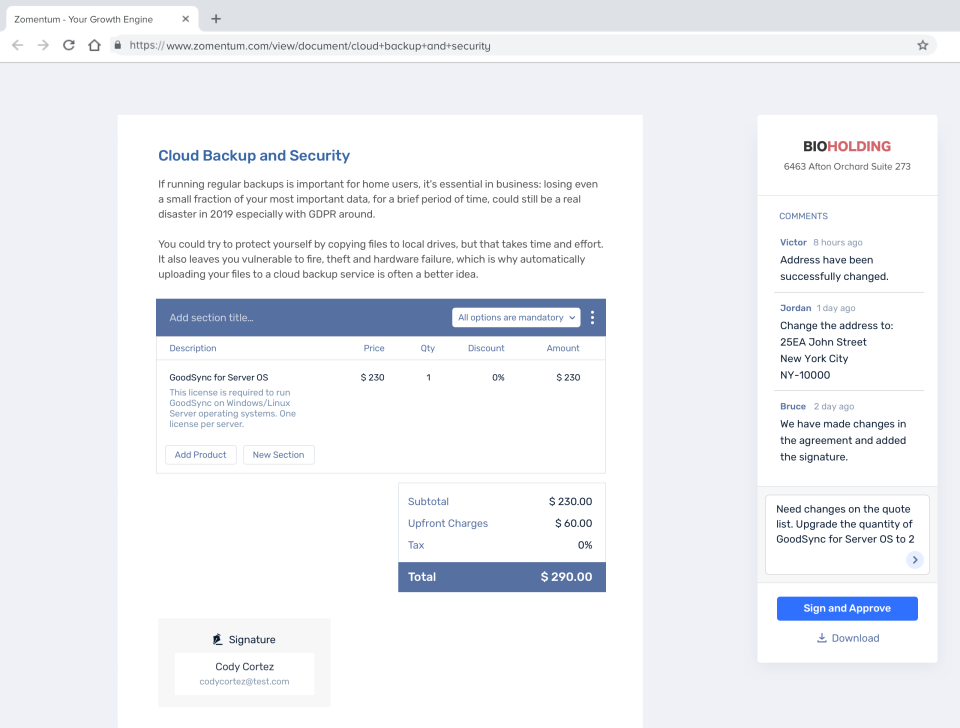
Task: Bookmark this page with star icon
Action: point(922,45)
